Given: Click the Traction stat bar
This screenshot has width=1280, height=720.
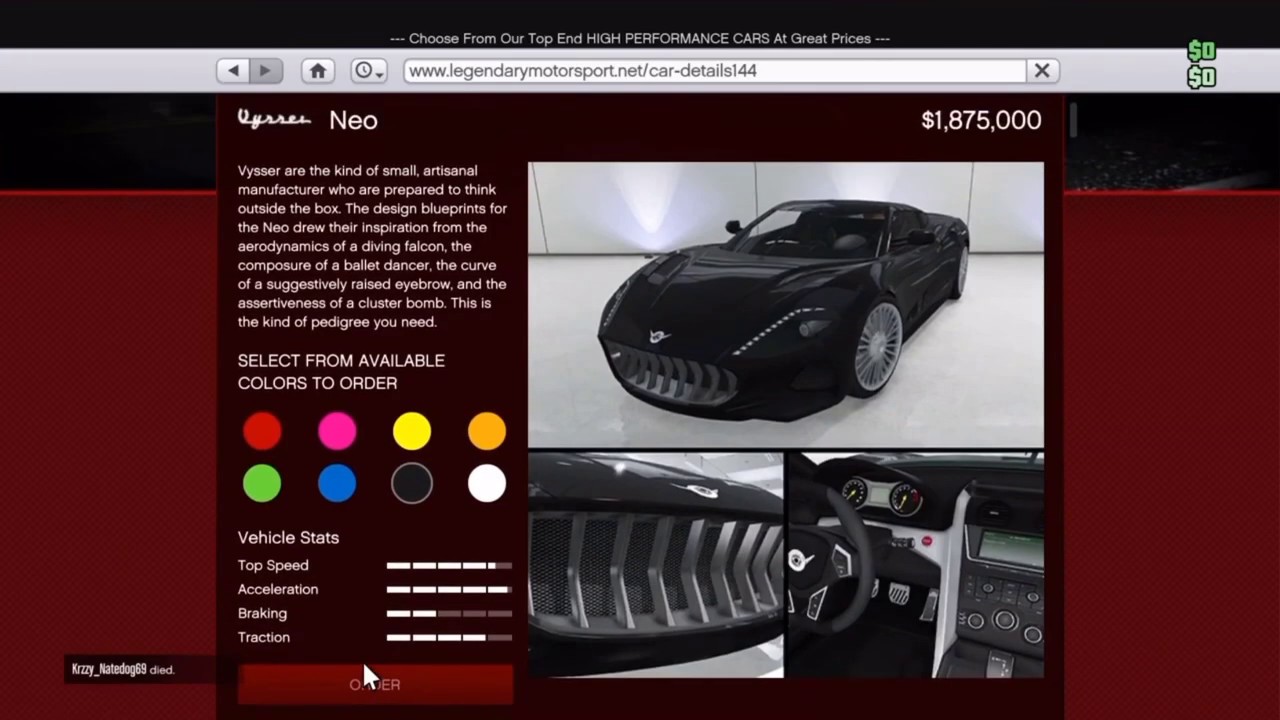Looking at the screenshot, I should coord(449,637).
